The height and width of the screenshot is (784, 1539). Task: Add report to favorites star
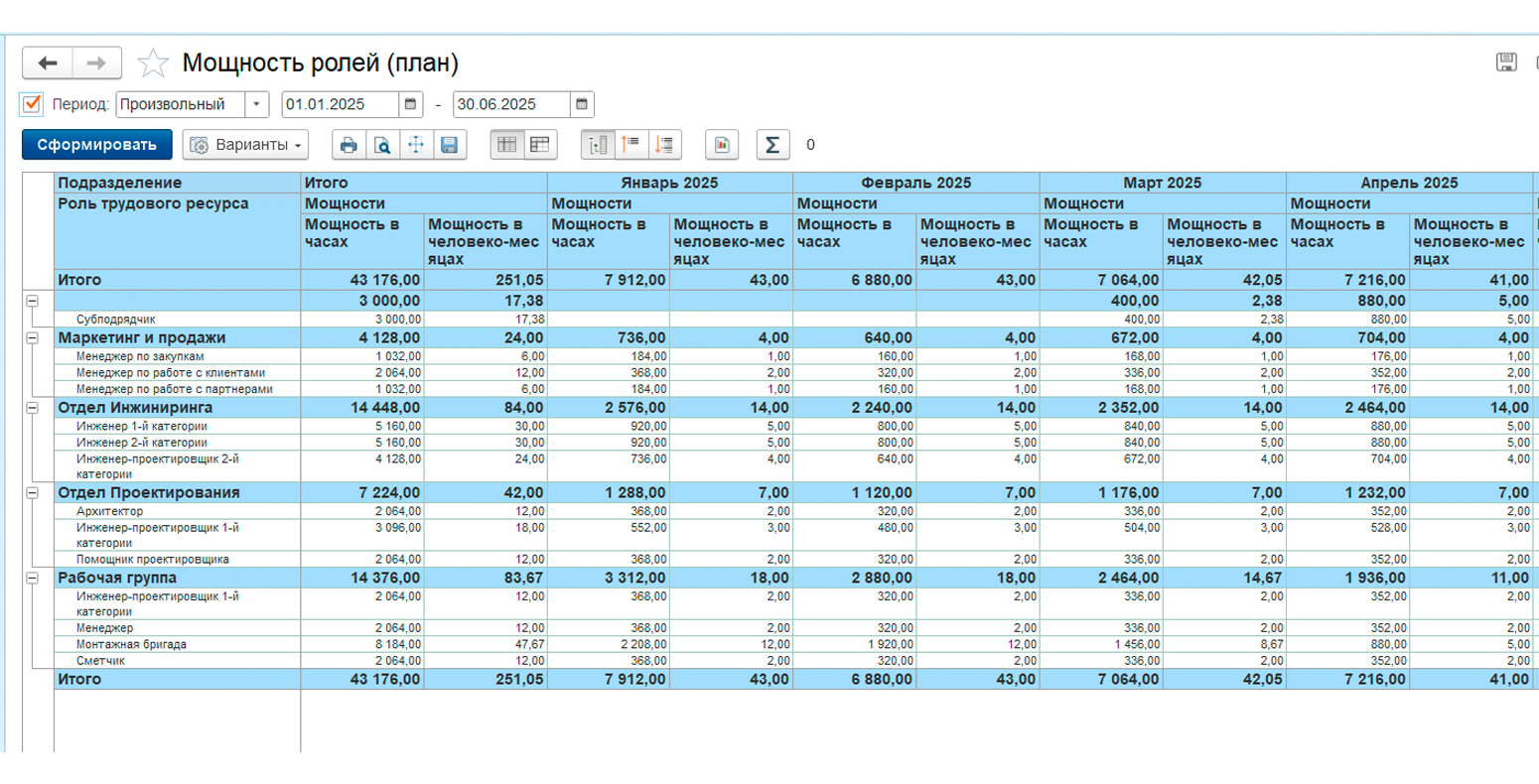click(153, 64)
